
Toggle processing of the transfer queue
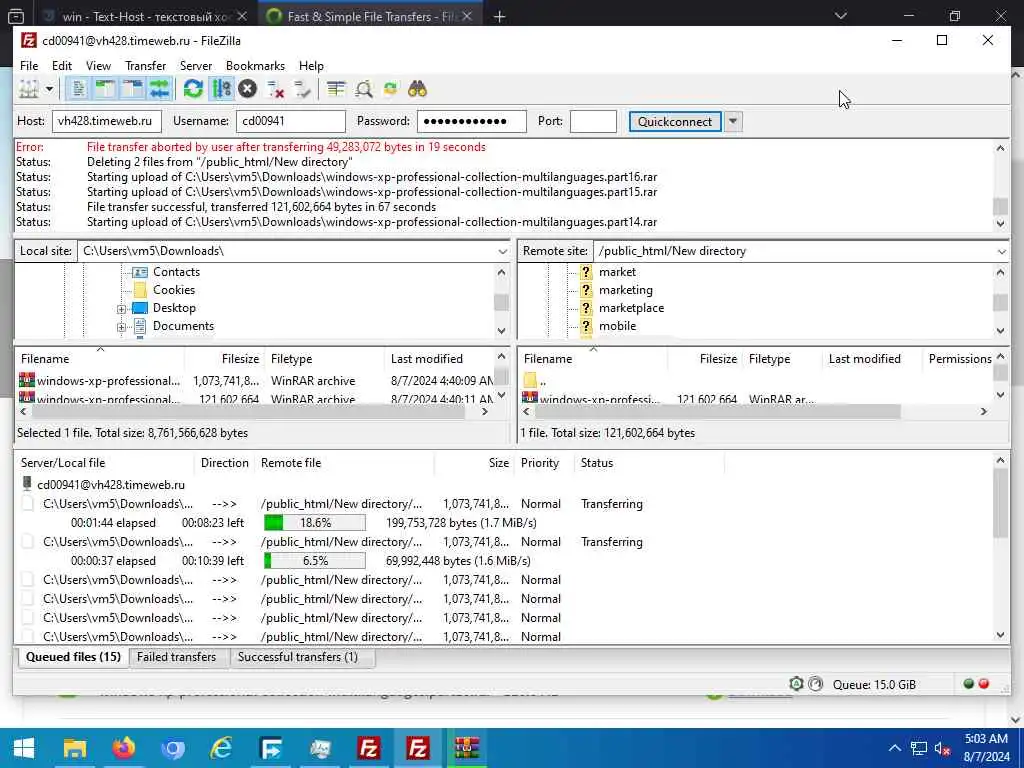pos(221,89)
